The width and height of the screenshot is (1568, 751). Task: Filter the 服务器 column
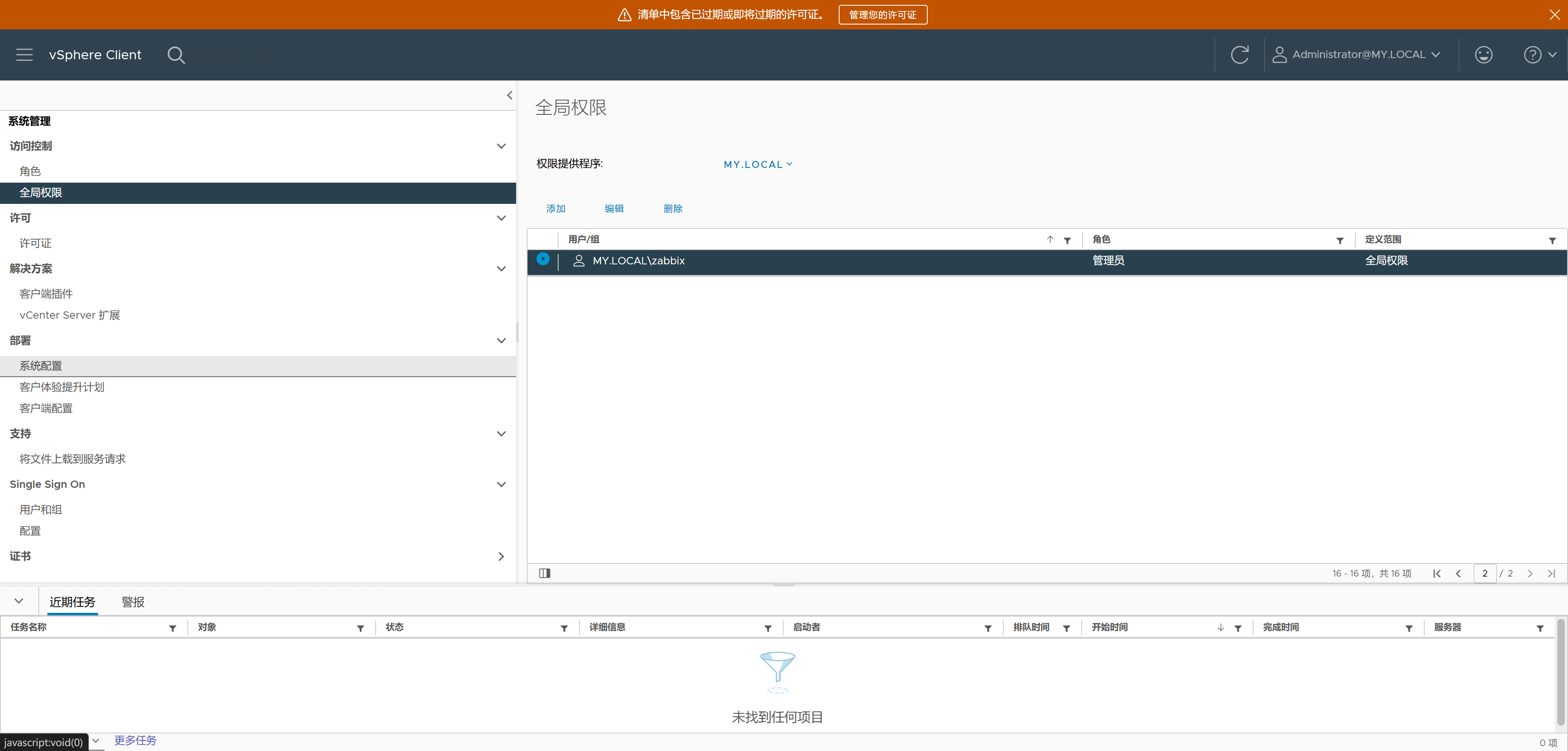click(x=1540, y=628)
